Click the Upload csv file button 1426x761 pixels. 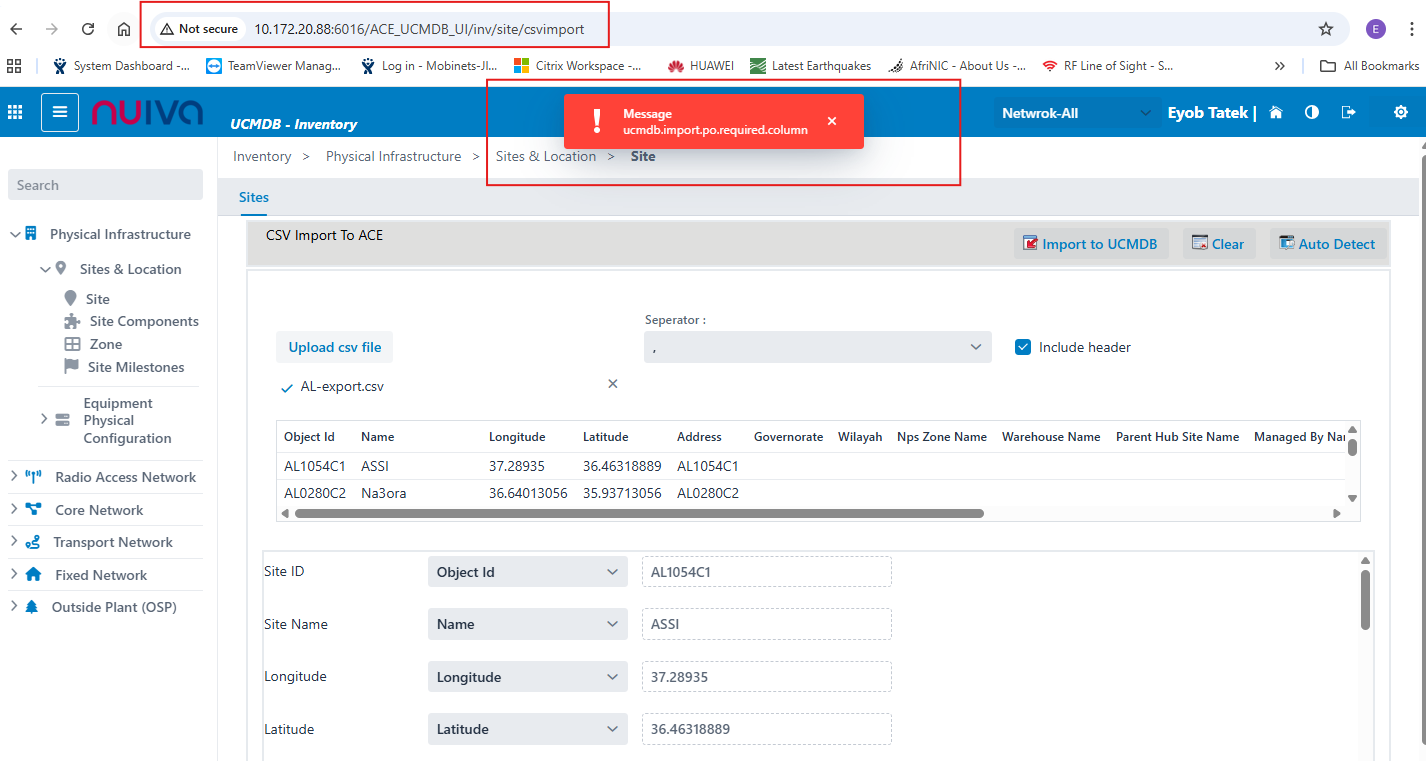(x=335, y=347)
